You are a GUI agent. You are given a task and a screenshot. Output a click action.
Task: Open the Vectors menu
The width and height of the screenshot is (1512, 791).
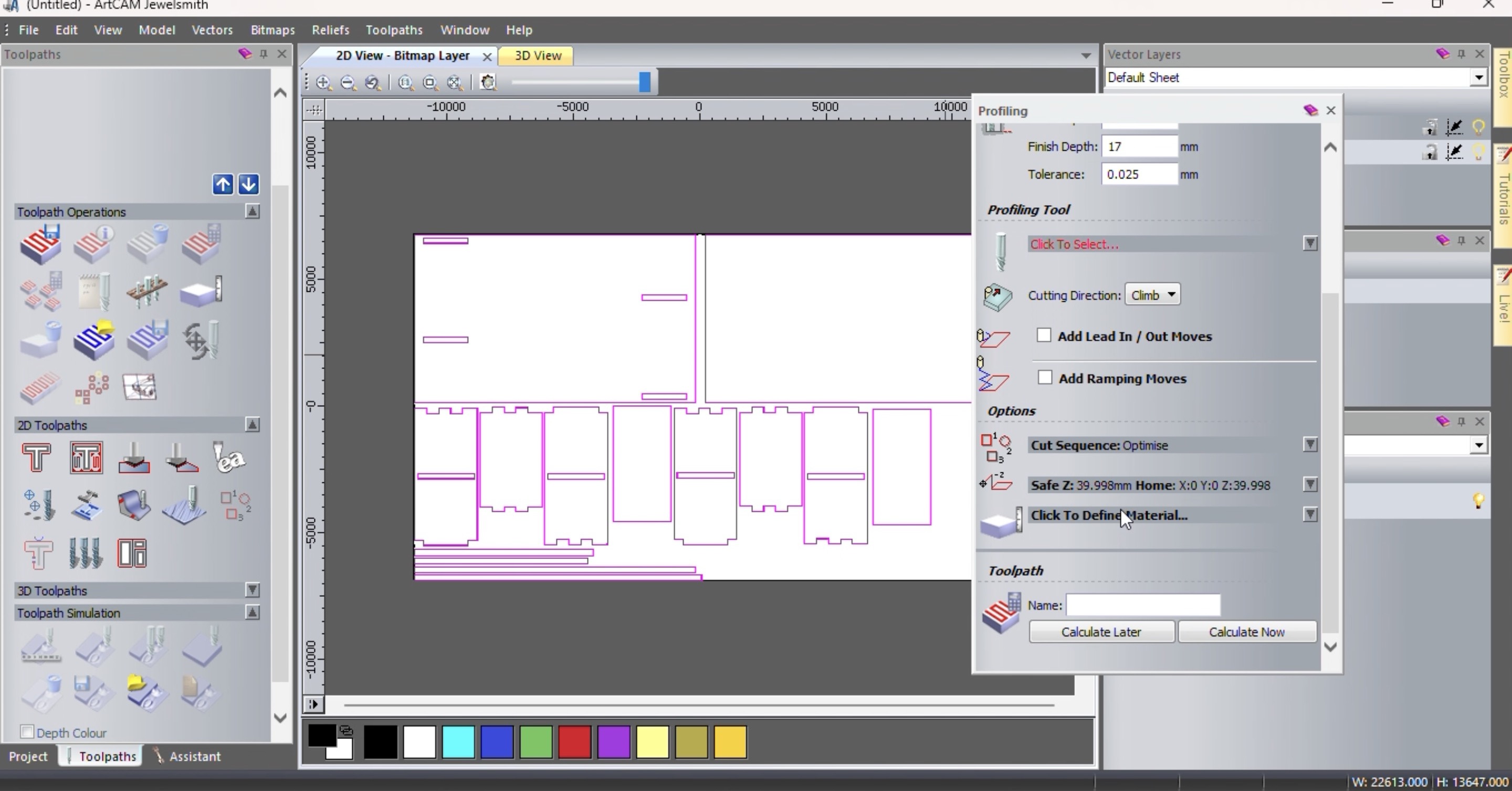[x=212, y=30]
